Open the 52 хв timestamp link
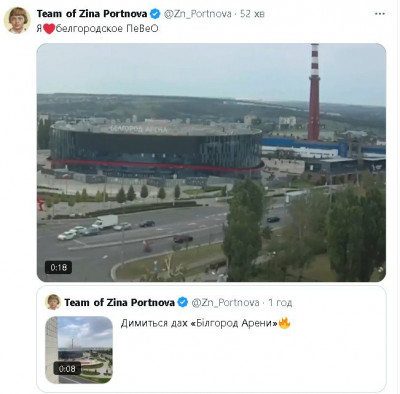The width and height of the screenshot is (400, 394). pos(252,14)
